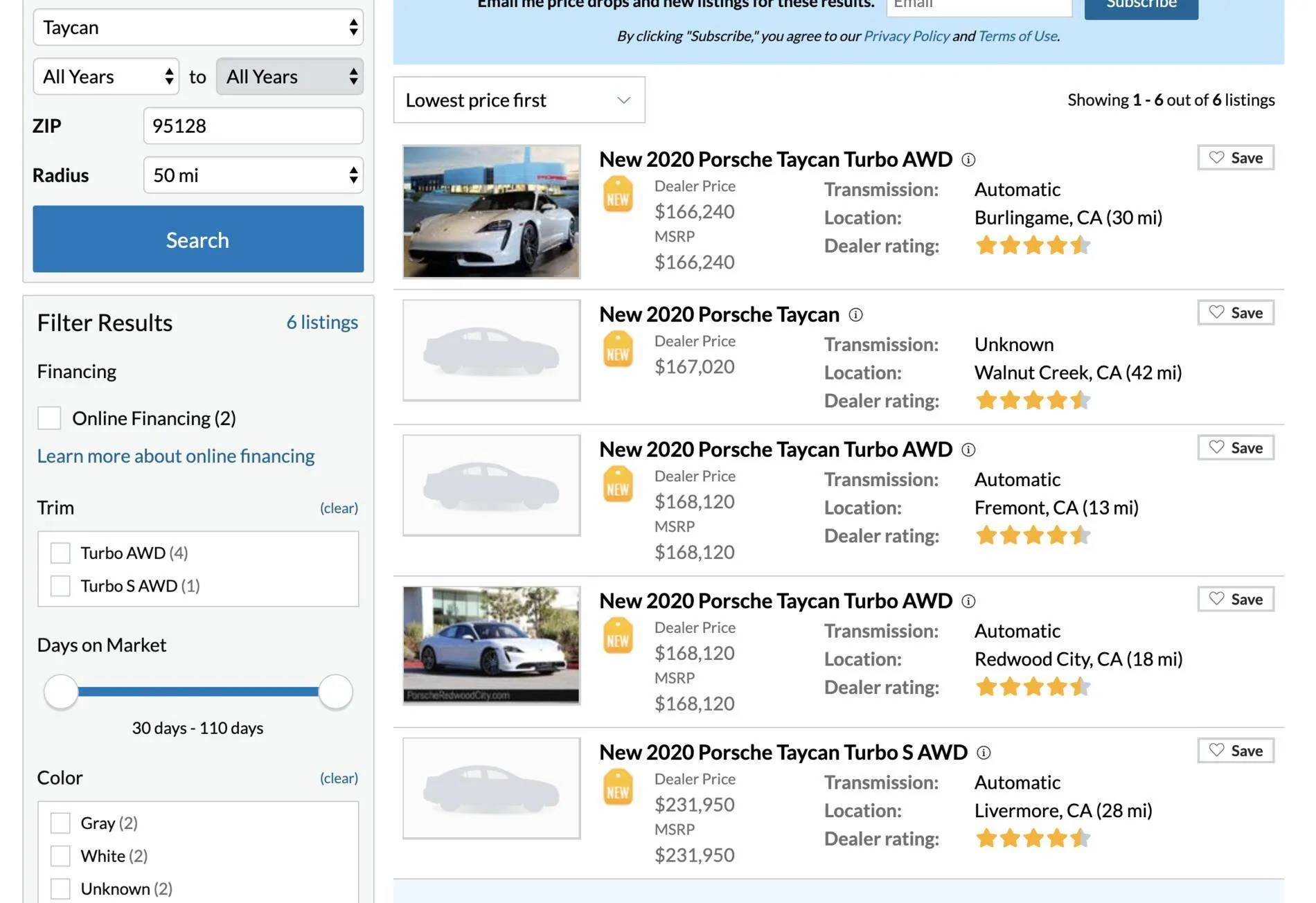Click dealer rating stars for the Redwood City listing
Screen dimensions: 1316x903
pos(1033,688)
